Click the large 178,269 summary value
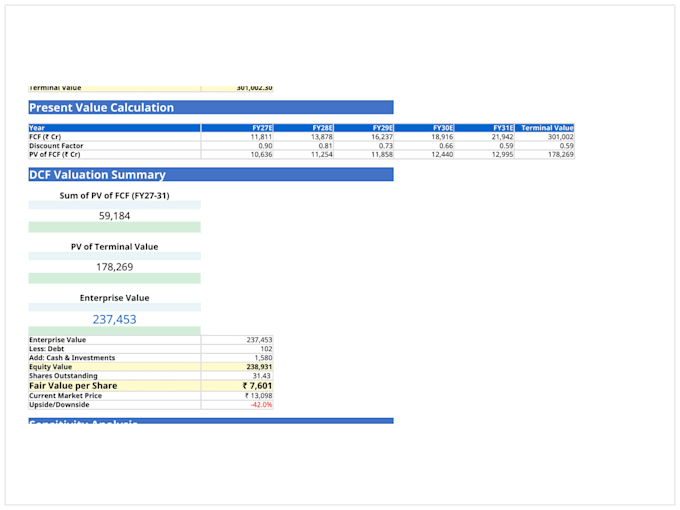Image resolution: width=680 pixels, height=510 pixels. [114, 267]
